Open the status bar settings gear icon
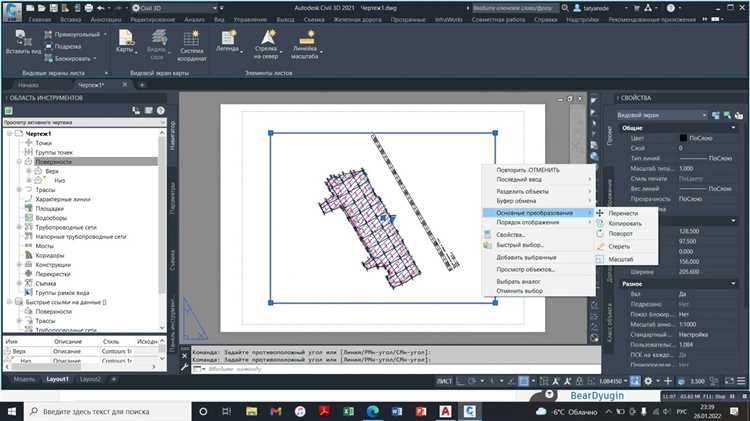750x421 pixels. tap(649, 381)
